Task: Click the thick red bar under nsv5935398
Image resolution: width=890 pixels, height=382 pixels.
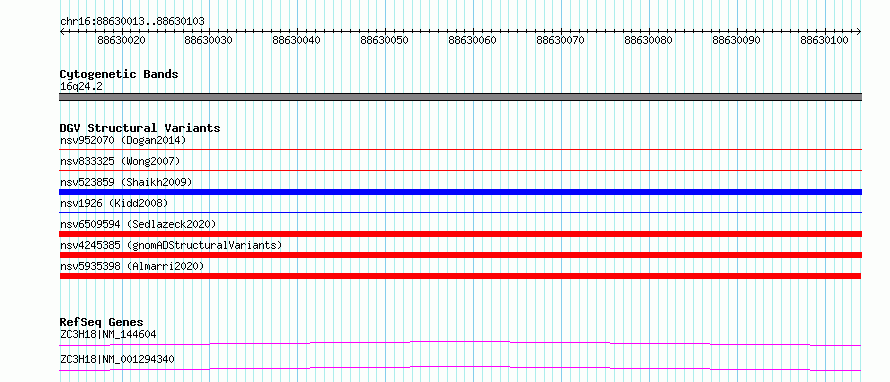Action: click(460, 276)
